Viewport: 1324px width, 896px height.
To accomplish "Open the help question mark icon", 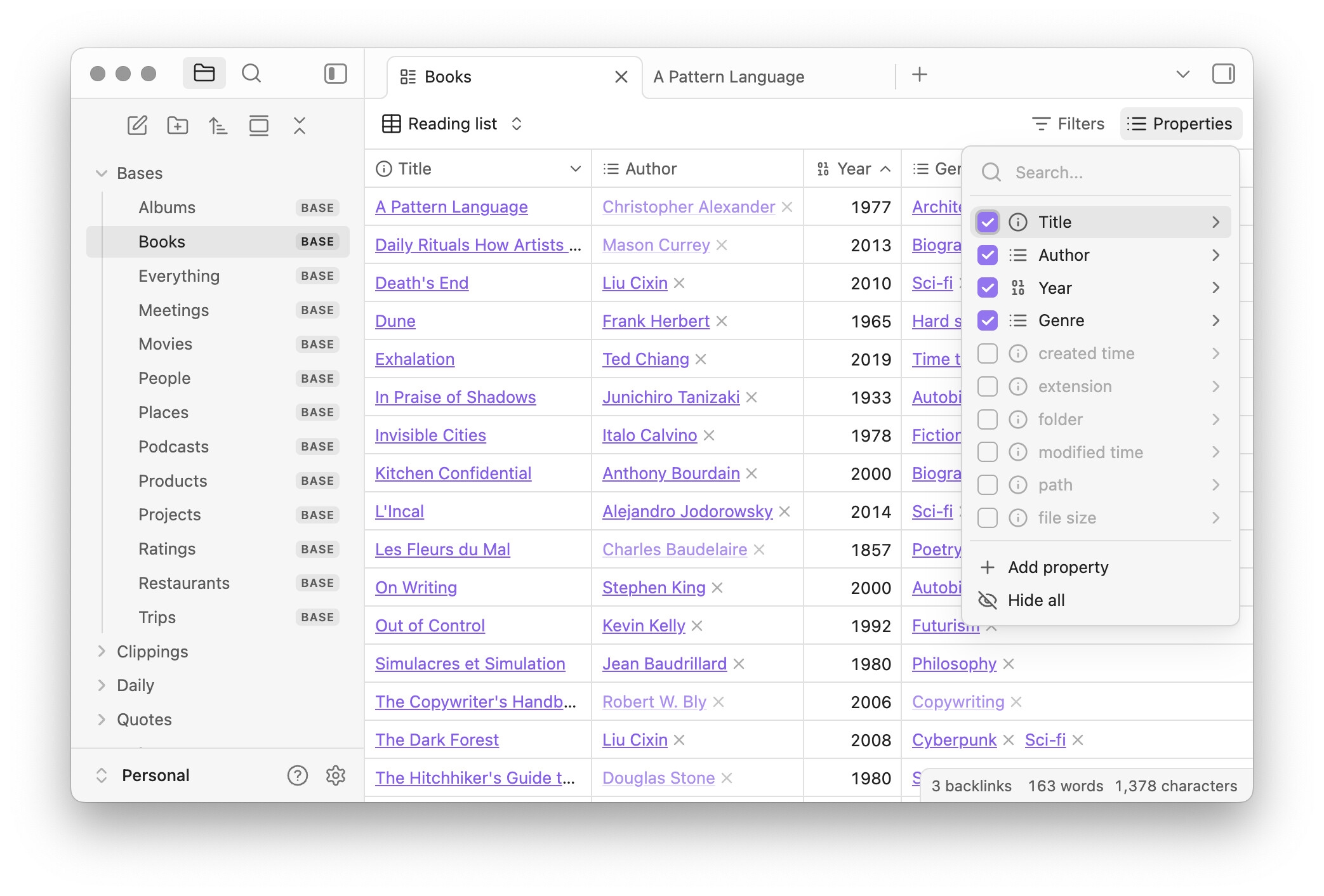I will click(x=297, y=775).
